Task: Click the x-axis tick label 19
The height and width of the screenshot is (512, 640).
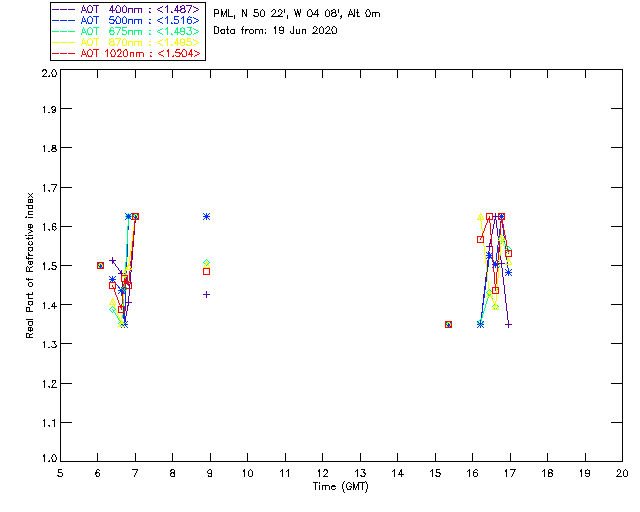Action: [x=585, y=473]
